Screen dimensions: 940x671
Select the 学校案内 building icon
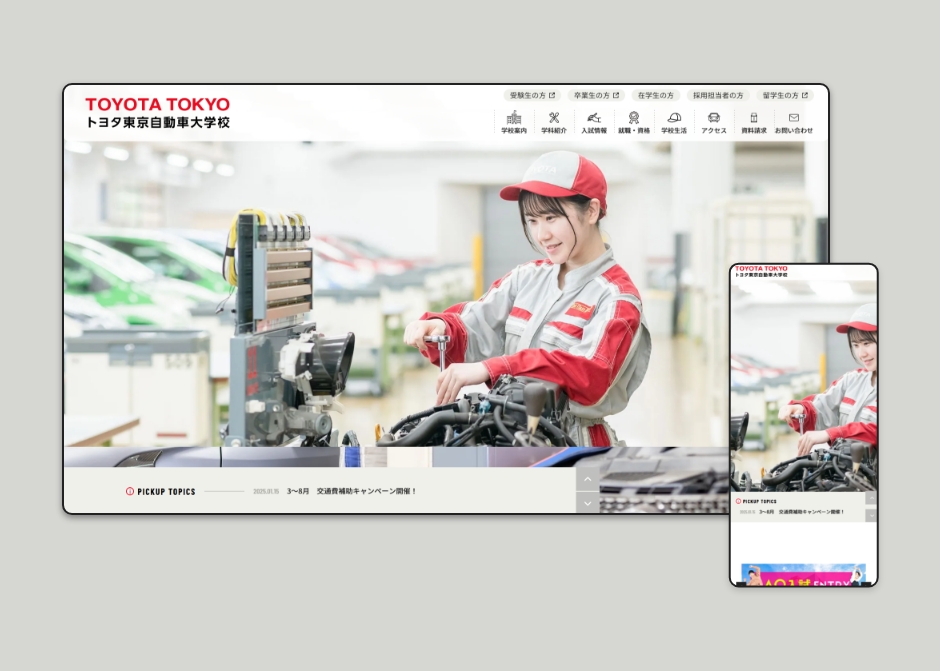tap(513, 120)
